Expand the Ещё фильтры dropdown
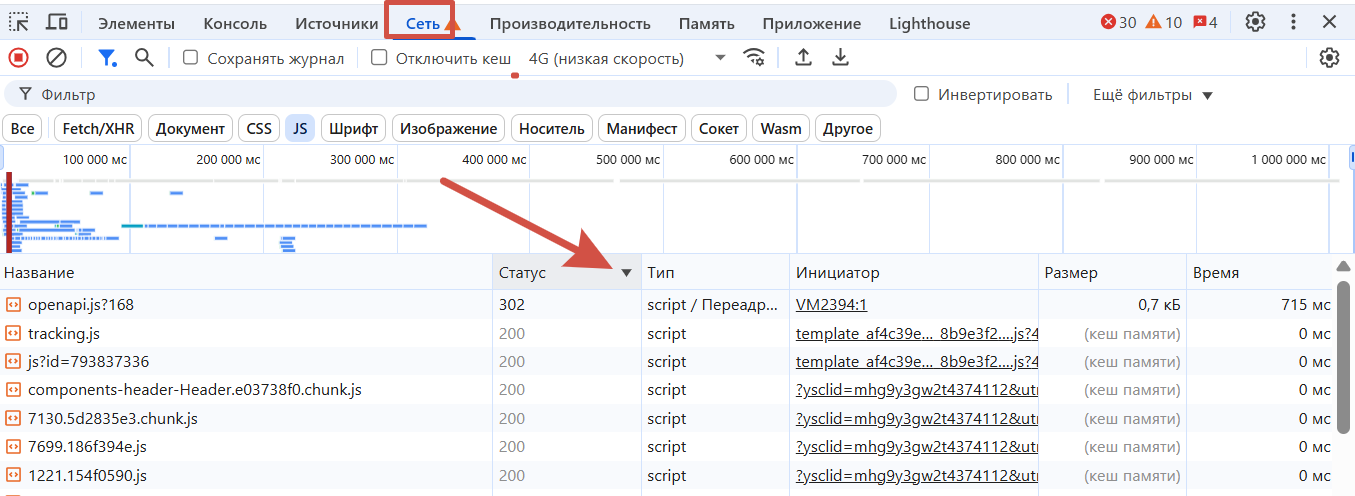The width and height of the screenshot is (1355, 496). [x=1152, y=95]
